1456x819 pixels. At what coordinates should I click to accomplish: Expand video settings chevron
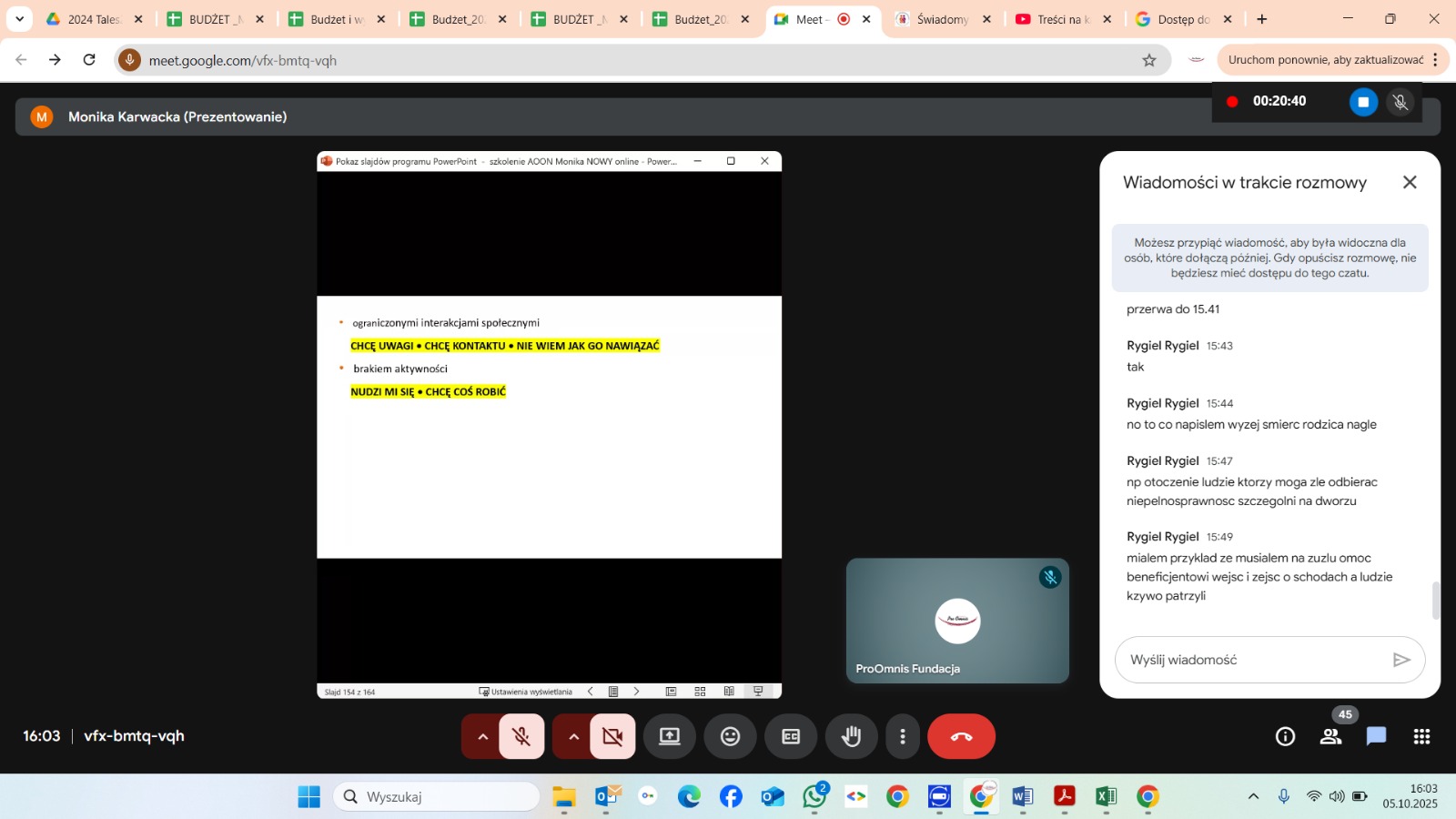(573, 736)
